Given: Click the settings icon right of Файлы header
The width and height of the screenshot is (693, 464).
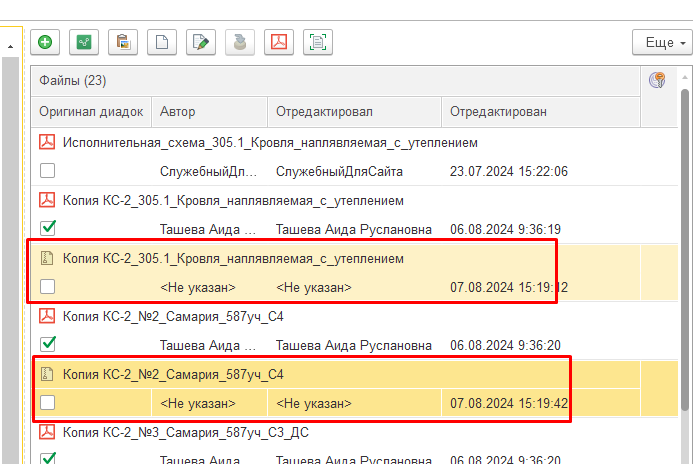Looking at the screenshot, I should click(657, 80).
